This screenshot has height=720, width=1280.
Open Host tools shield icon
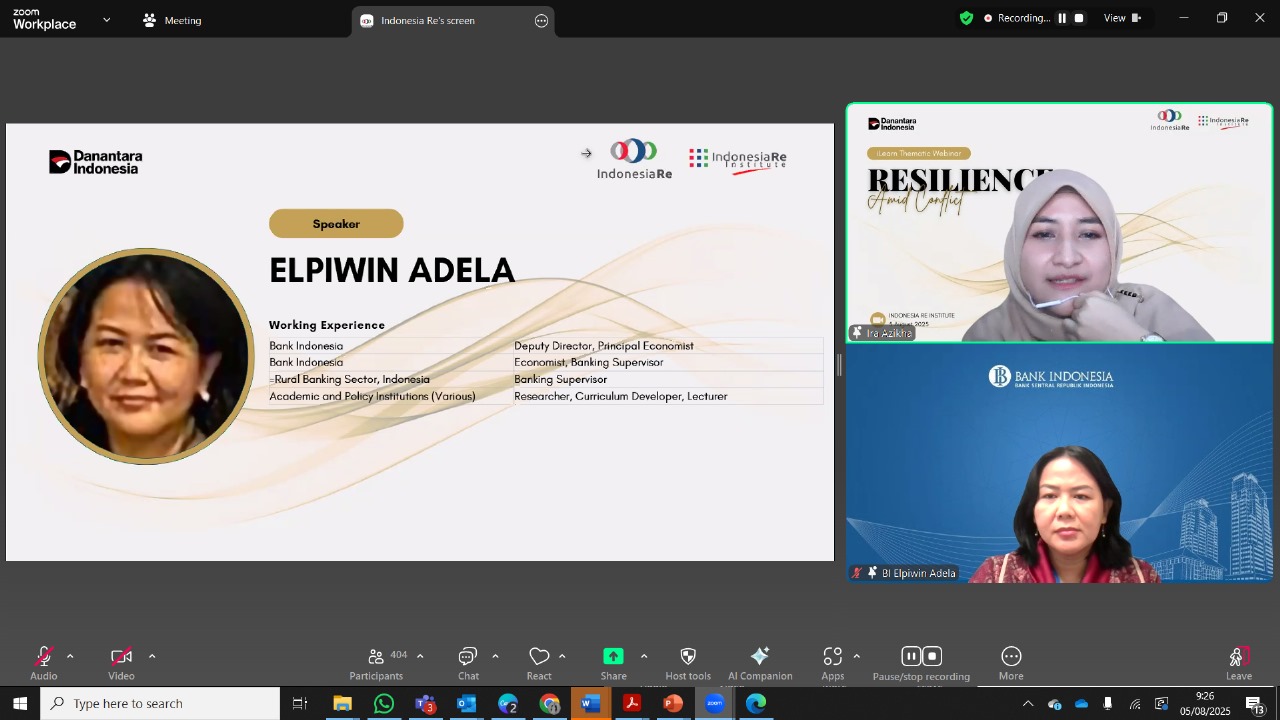688,656
